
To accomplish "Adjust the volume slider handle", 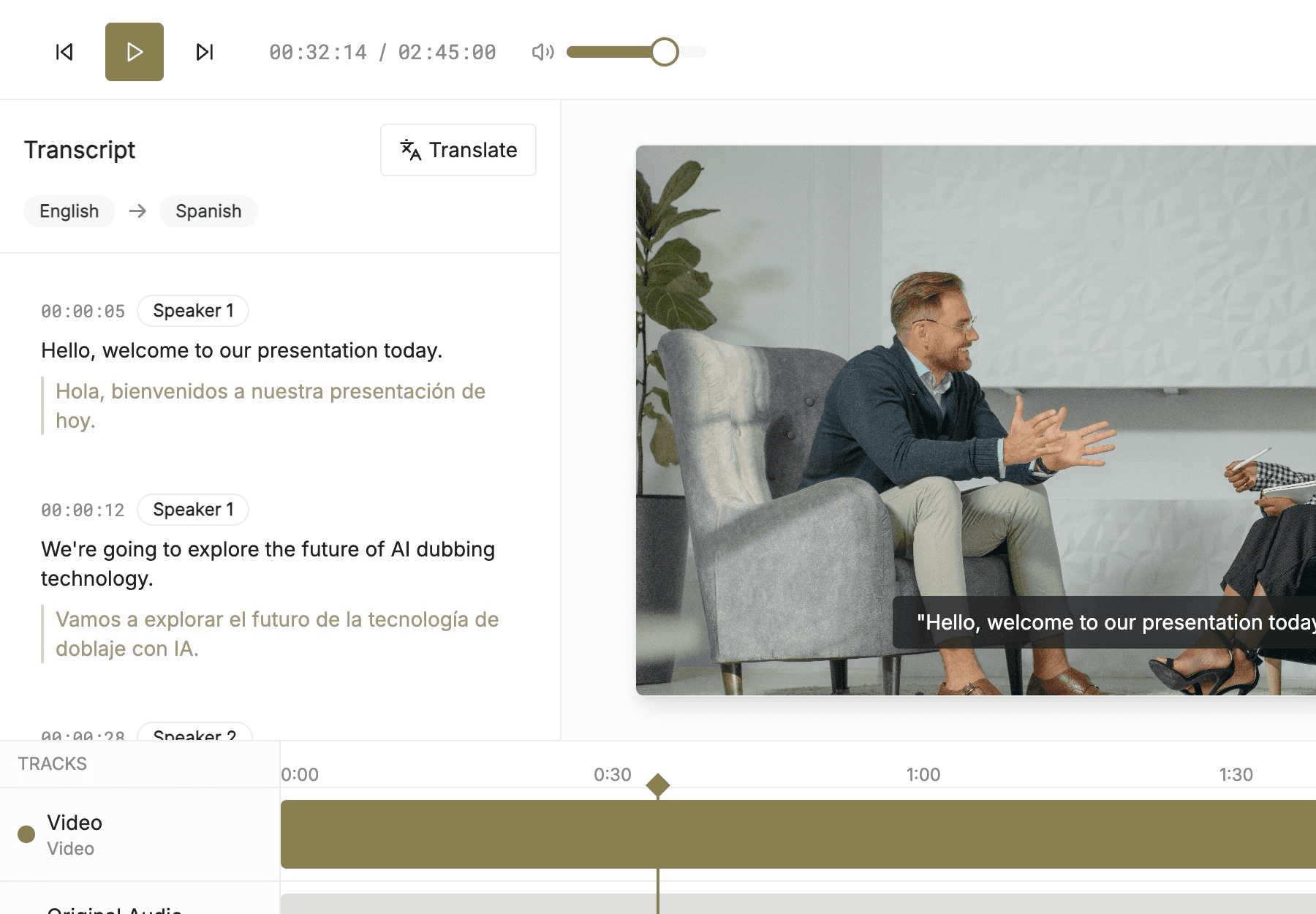I will click(x=664, y=52).
